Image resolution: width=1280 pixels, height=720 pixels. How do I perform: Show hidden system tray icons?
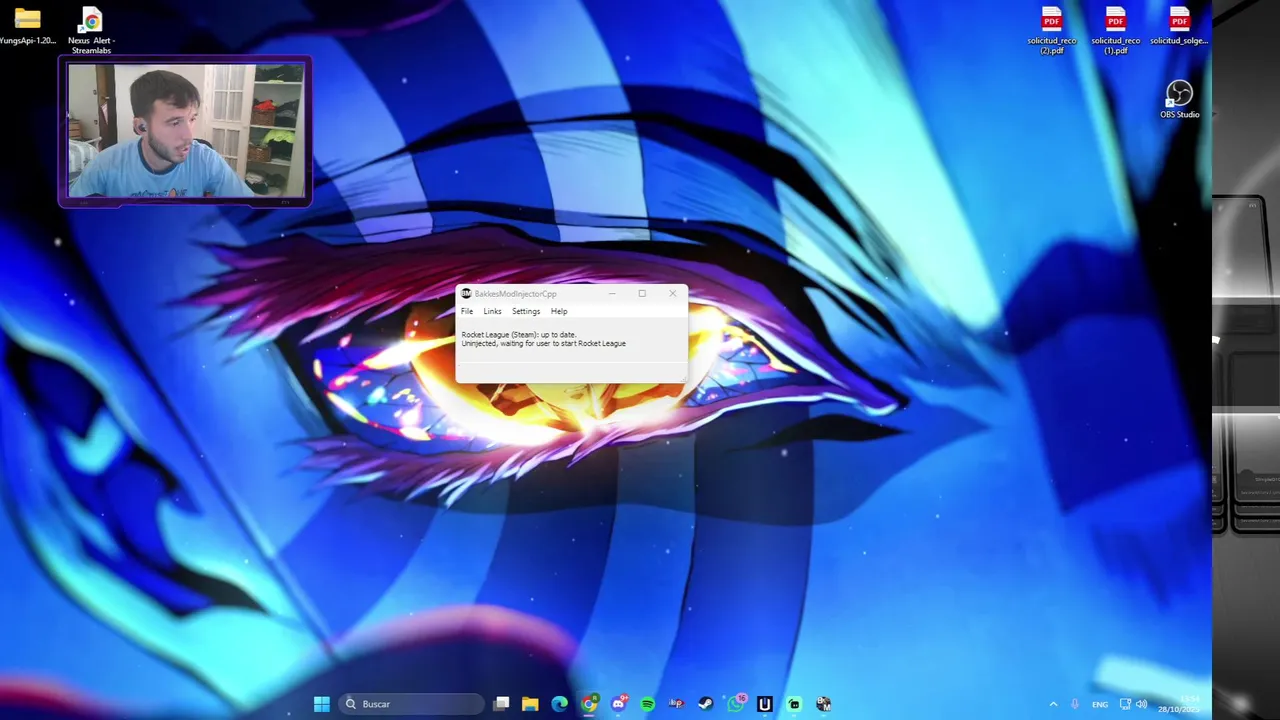point(1053,704)
